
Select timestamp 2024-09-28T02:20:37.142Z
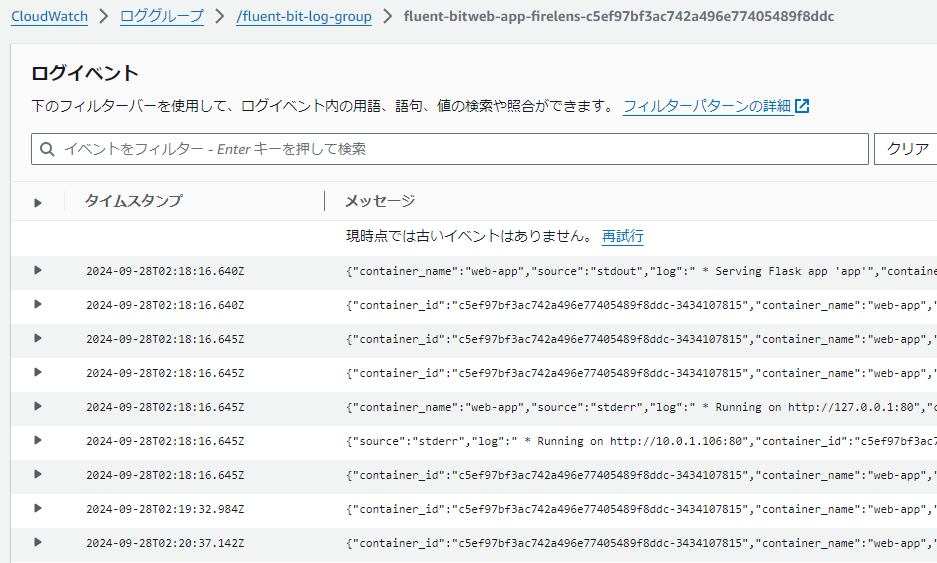[x=165, y=543]
